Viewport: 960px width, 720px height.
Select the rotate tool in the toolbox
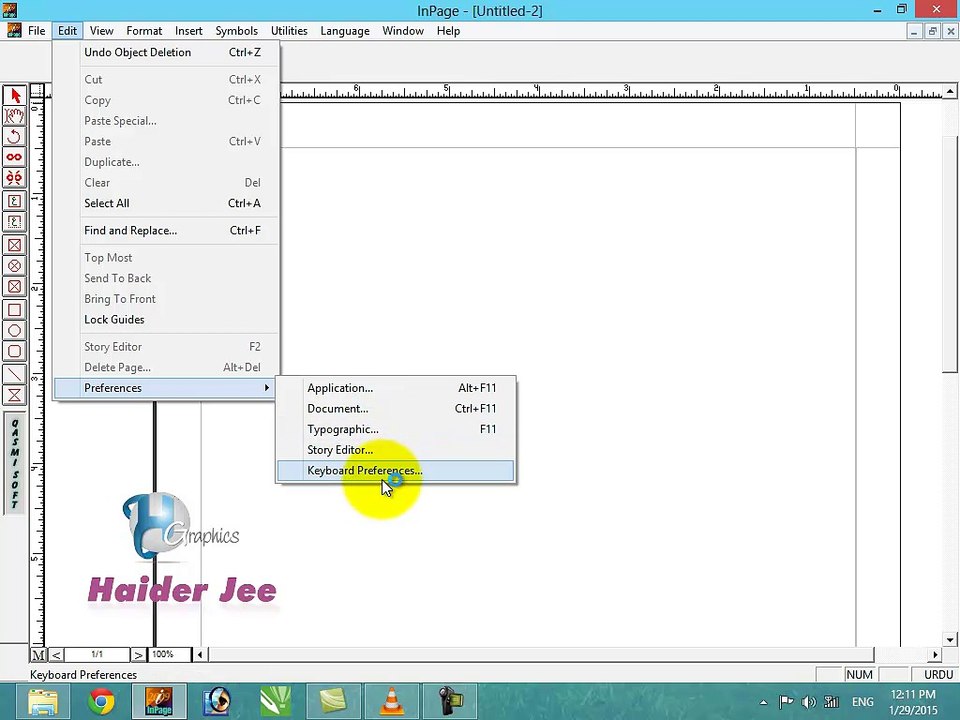click(x=14, y=136)
